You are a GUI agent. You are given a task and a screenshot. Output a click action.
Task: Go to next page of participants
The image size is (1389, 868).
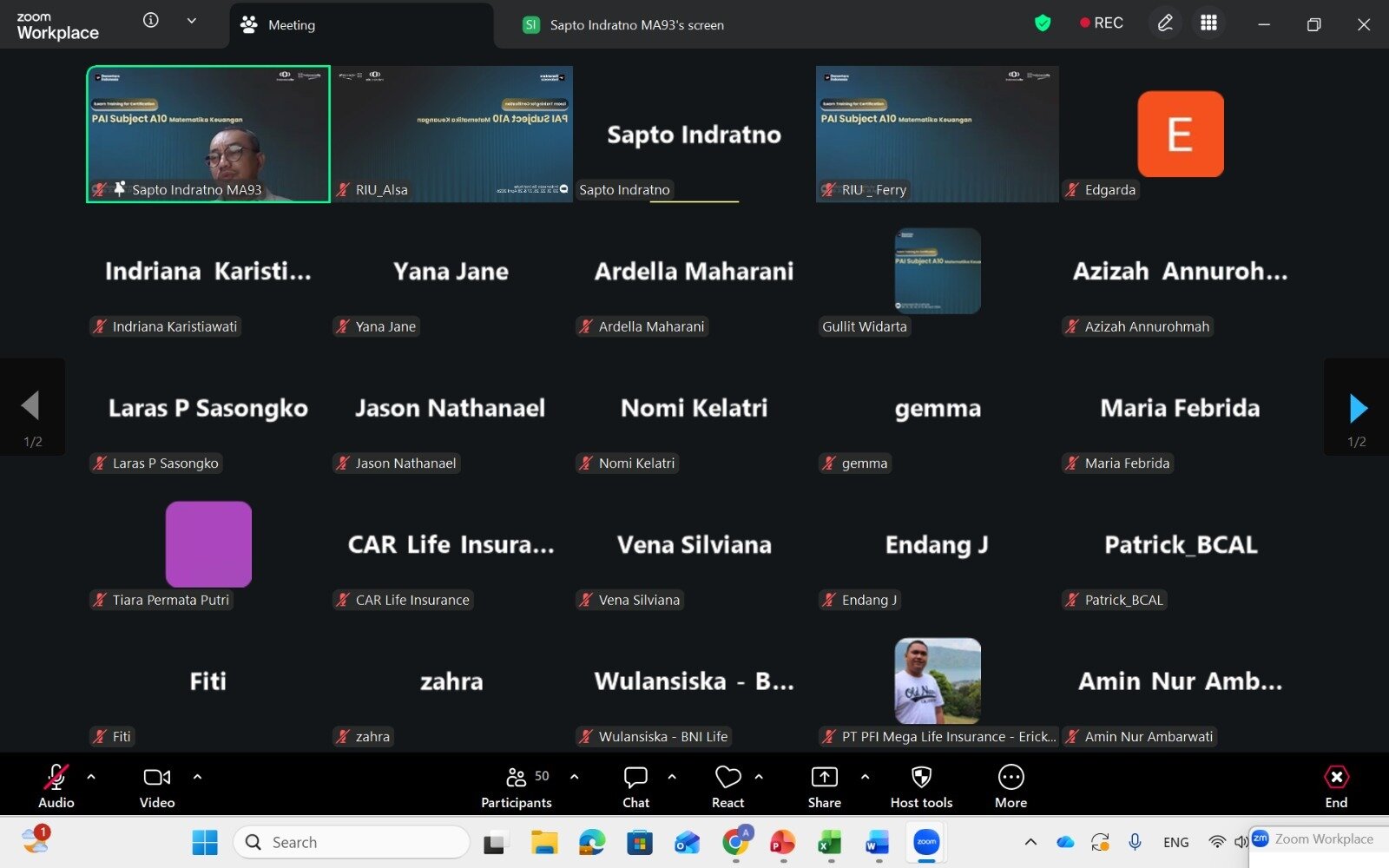pos(1357,407)
